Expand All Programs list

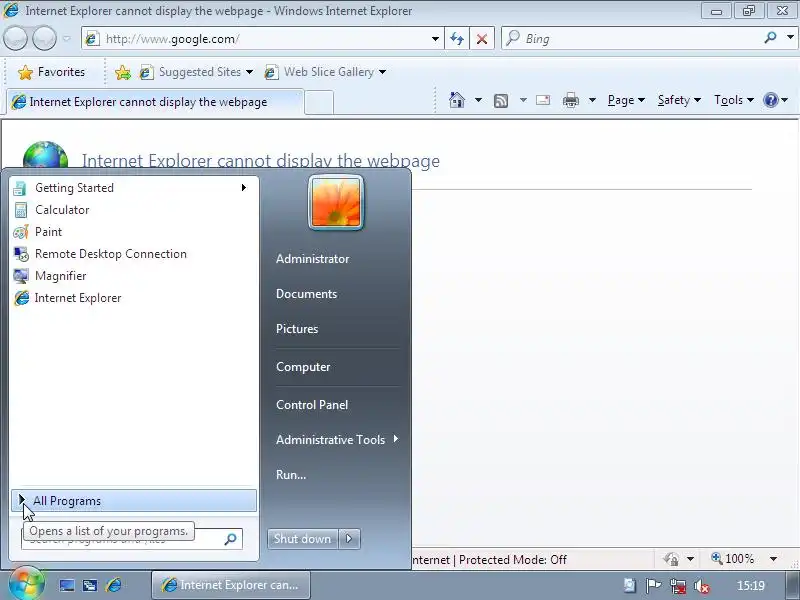[134, 501]
